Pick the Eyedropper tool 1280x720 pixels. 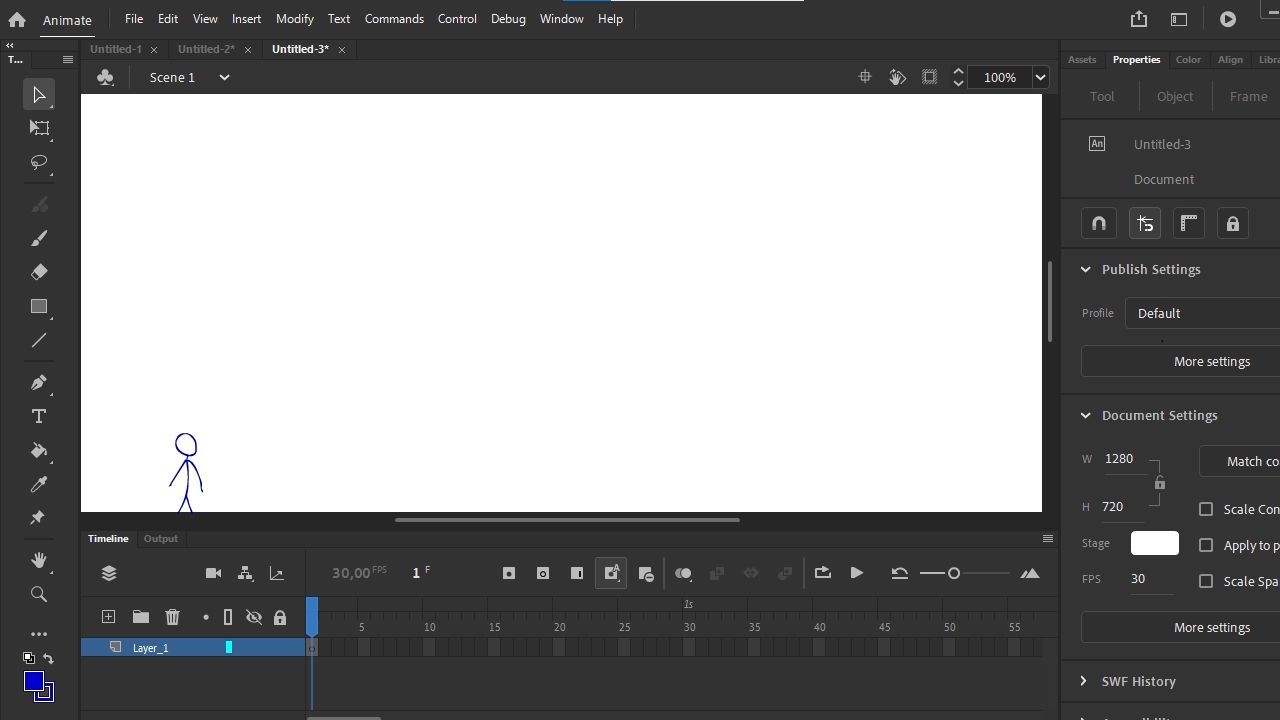pos(39,484)
